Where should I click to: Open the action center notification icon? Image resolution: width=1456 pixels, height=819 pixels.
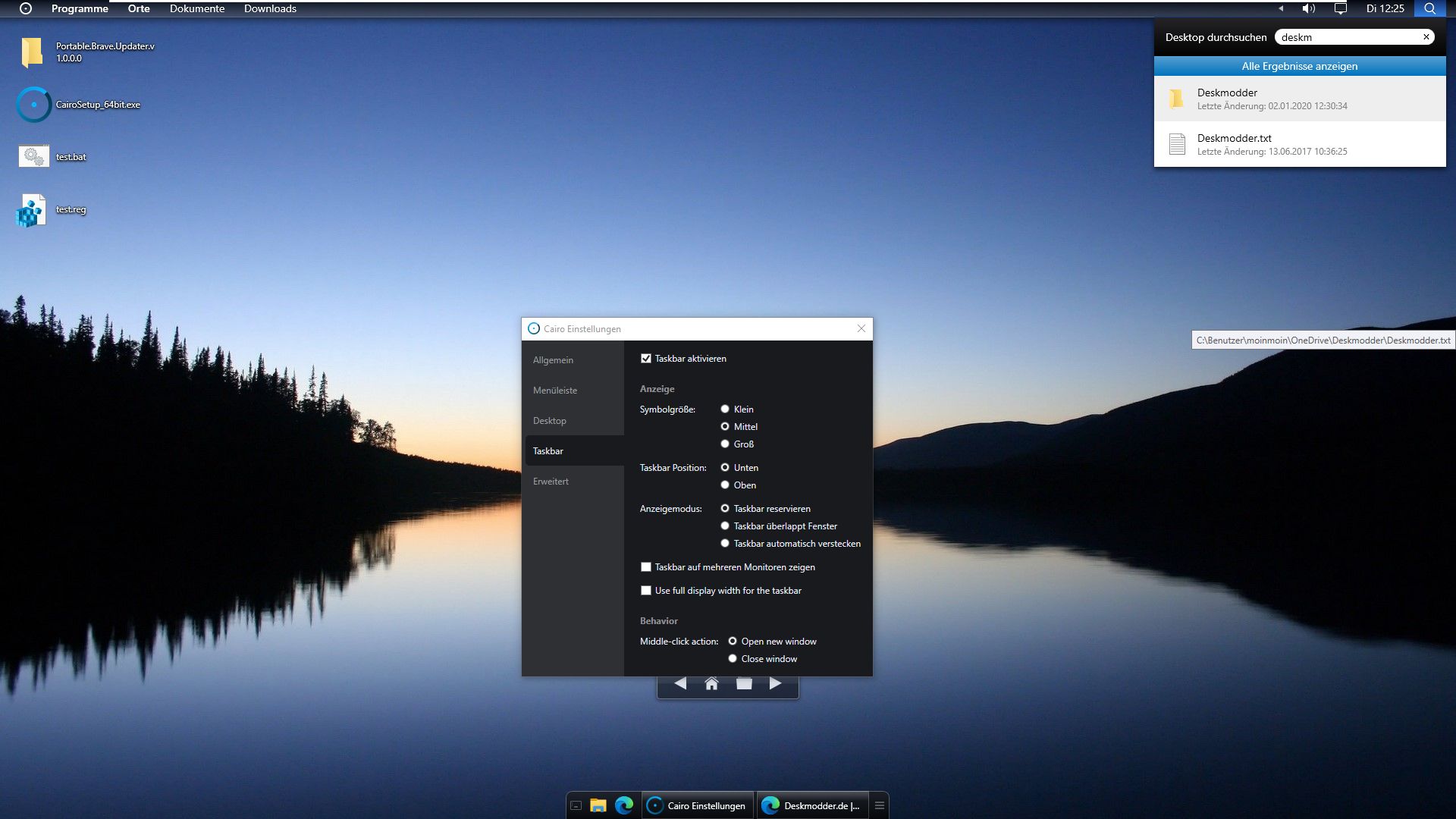(1341, 8)
